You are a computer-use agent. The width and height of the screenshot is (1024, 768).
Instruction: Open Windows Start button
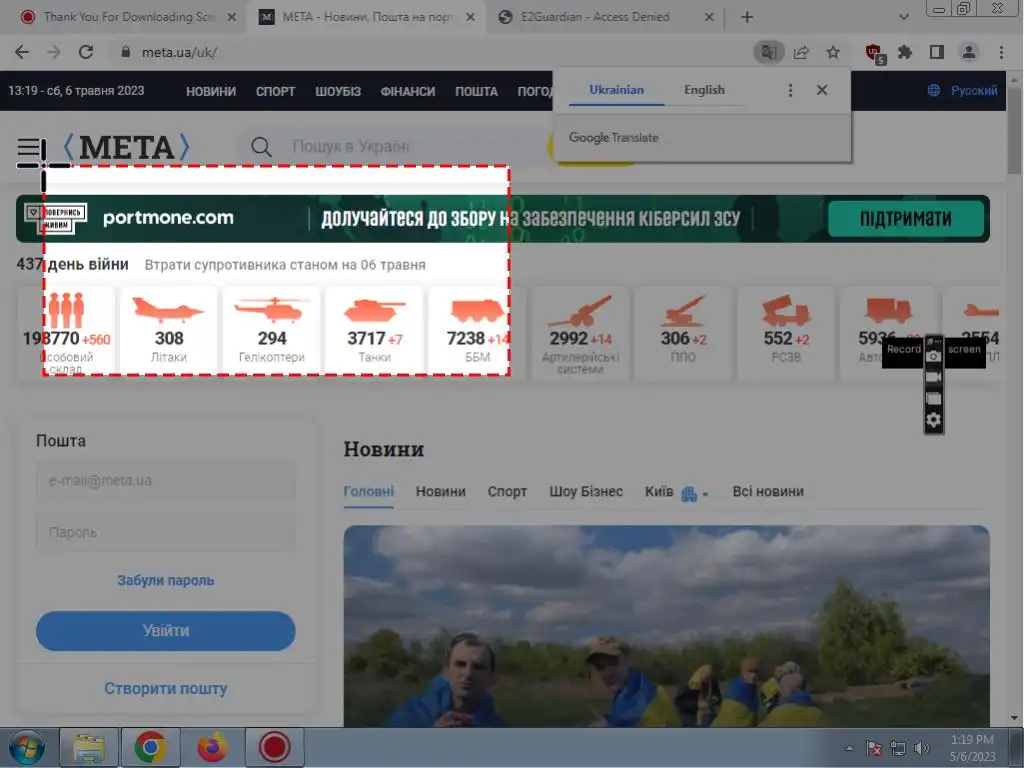click(26, 747)
